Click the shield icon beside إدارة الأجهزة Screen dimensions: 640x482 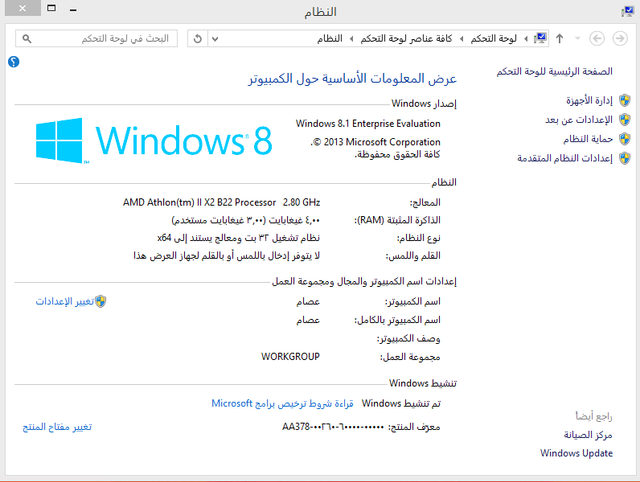tap(624, 100)
